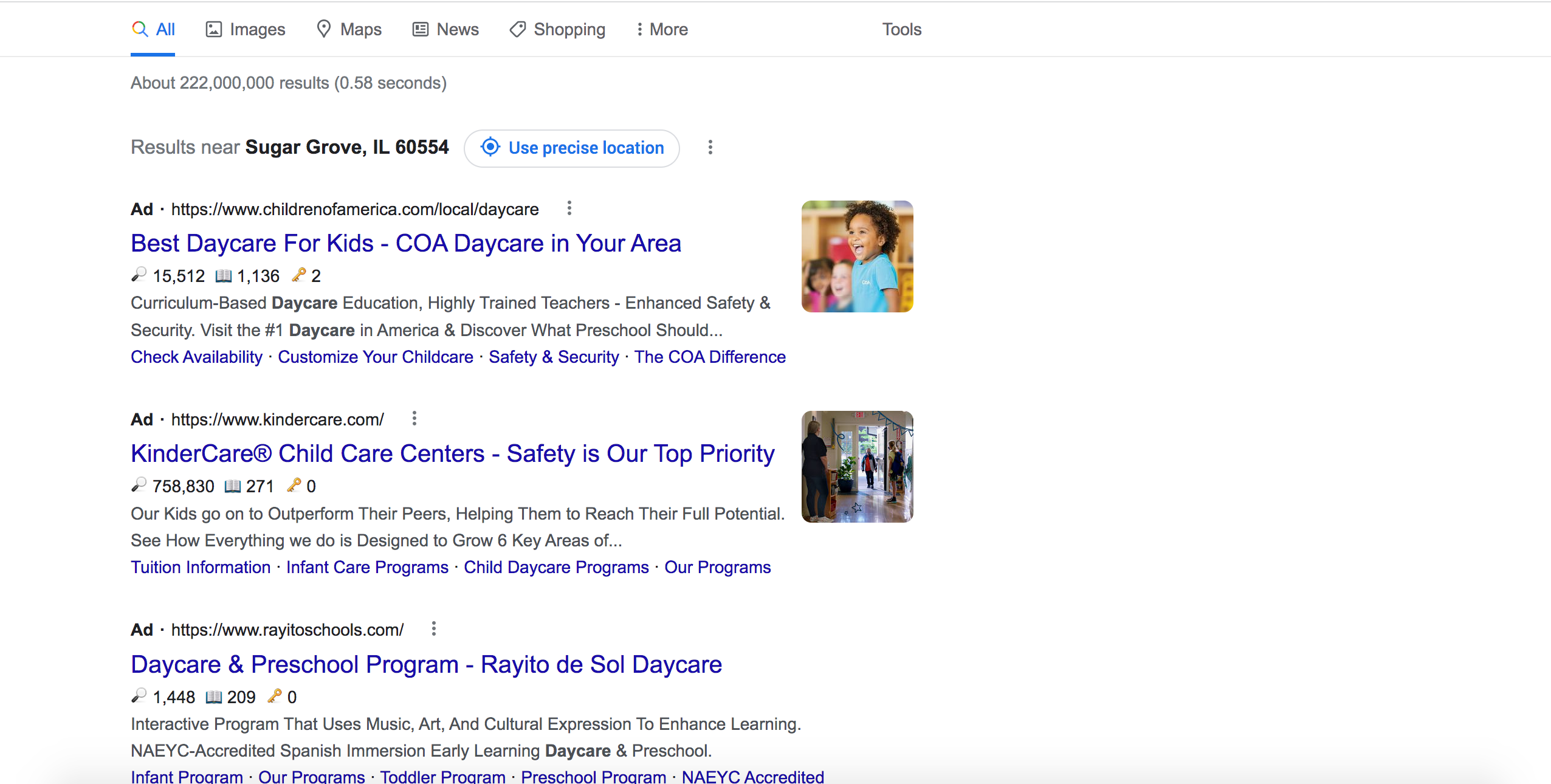
Task: Click the 758,830 search volume value
Action: (x=184, y=486)
